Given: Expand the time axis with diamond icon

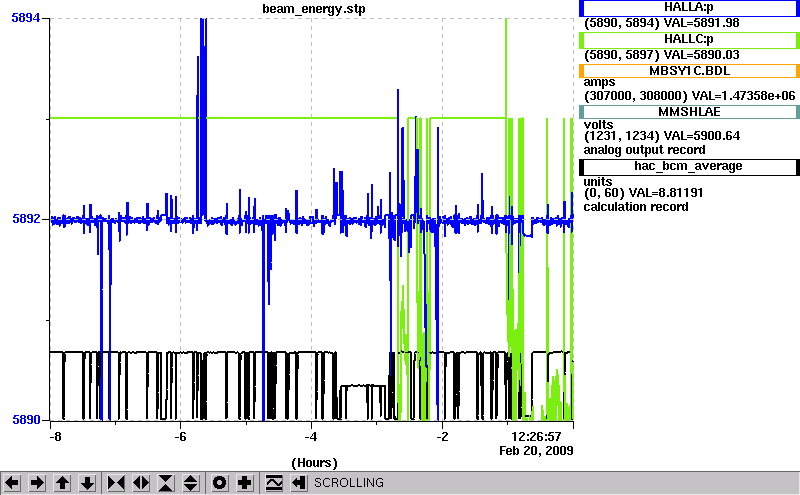Looking at the screenshot, I should 141,483.
